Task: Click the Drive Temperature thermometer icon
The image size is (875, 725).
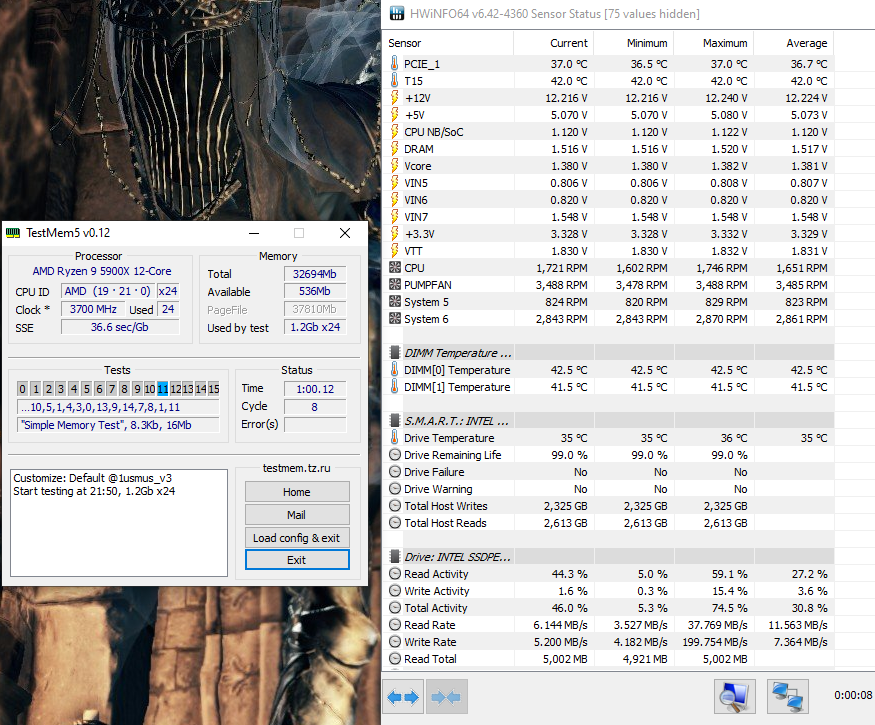Action: [x=395, y=438]
